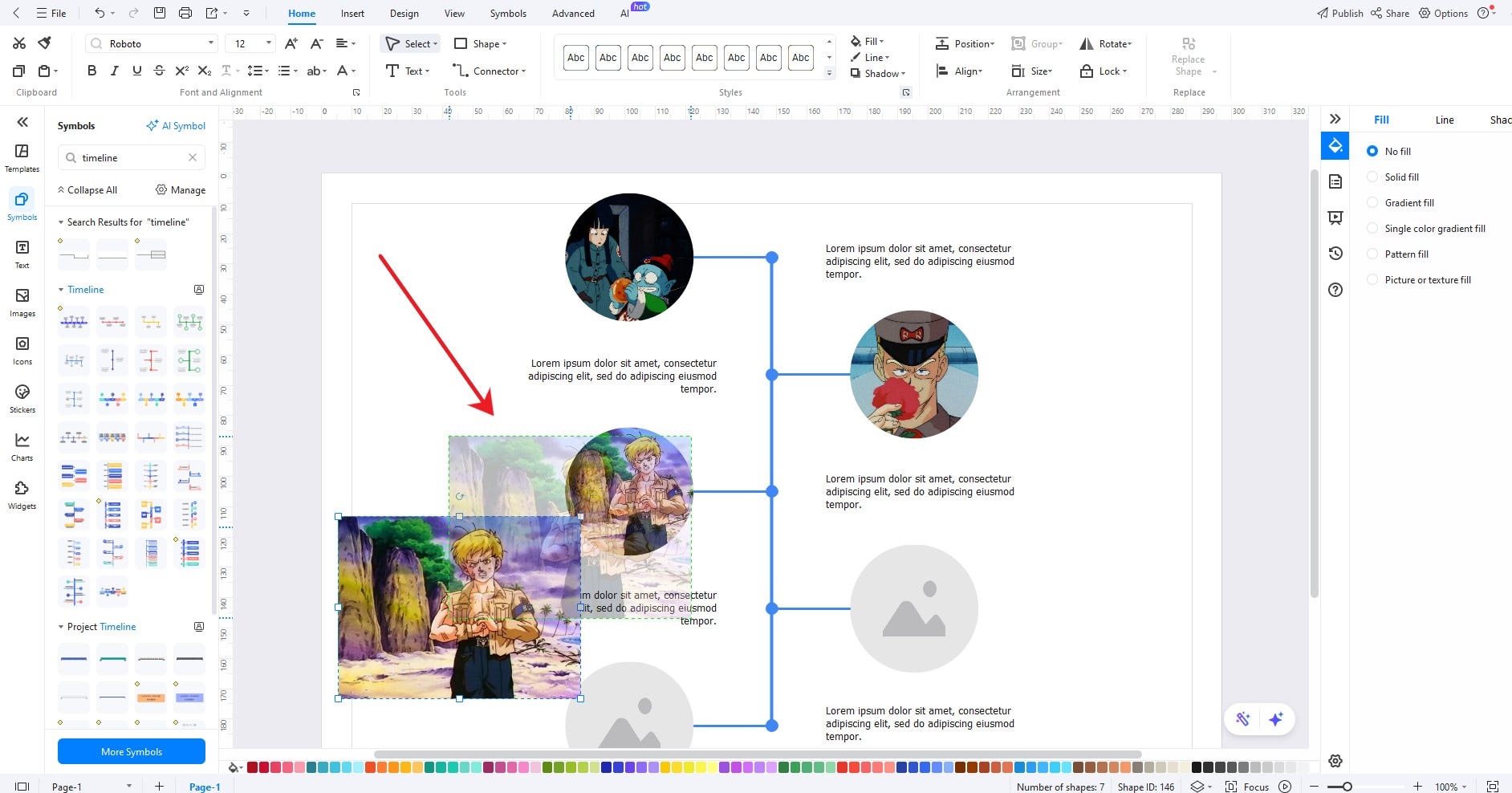
Task: Switch to the View ribbon tab
Action: tap(454, 14)
